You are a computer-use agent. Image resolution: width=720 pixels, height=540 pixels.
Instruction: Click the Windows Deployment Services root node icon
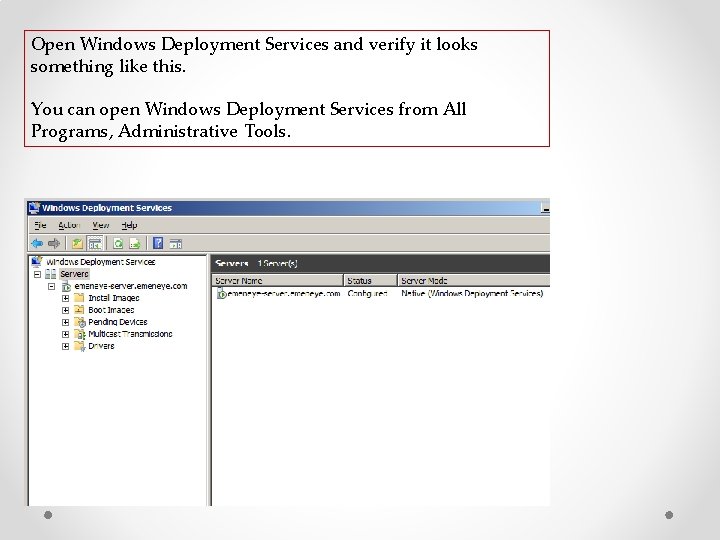tap(37, 262)
